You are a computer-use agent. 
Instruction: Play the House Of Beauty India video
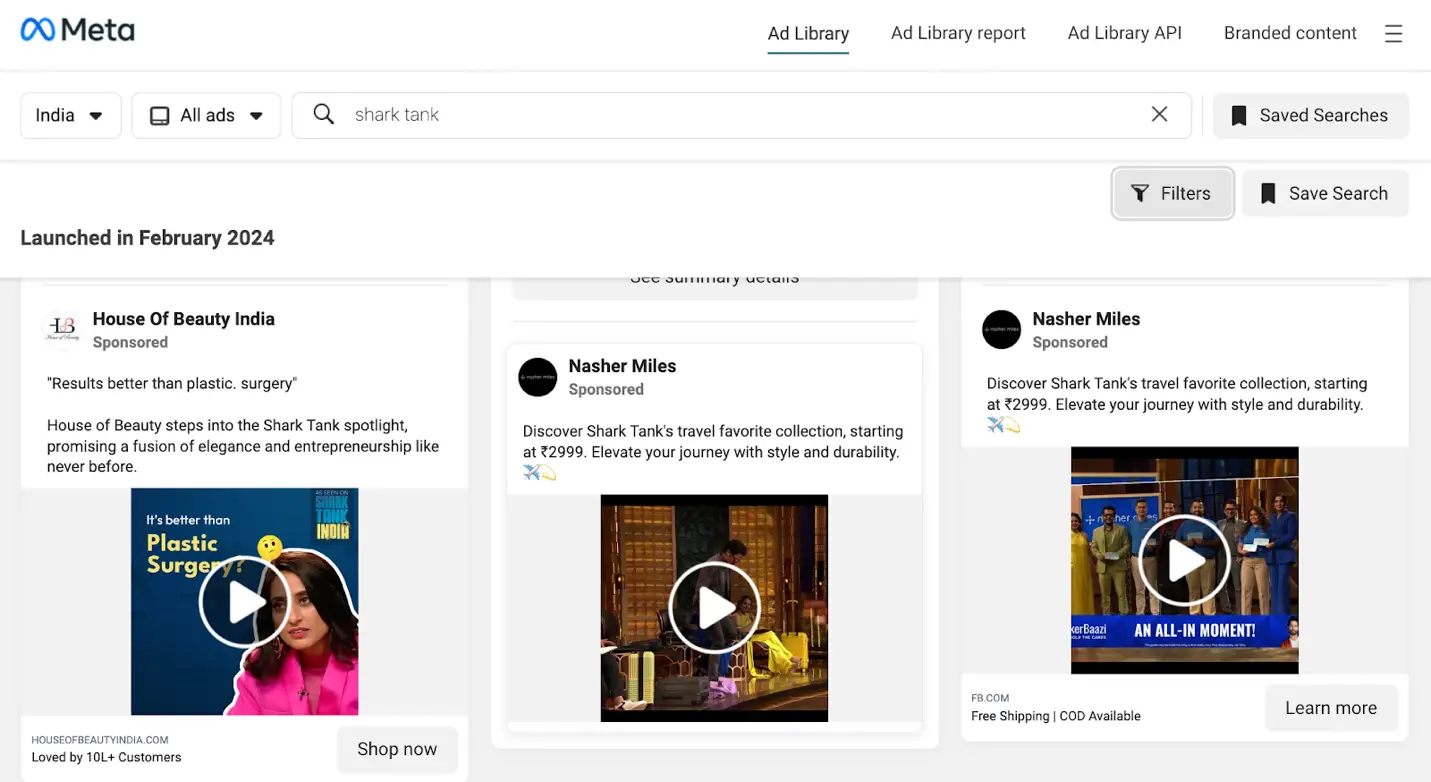[245, 602]
